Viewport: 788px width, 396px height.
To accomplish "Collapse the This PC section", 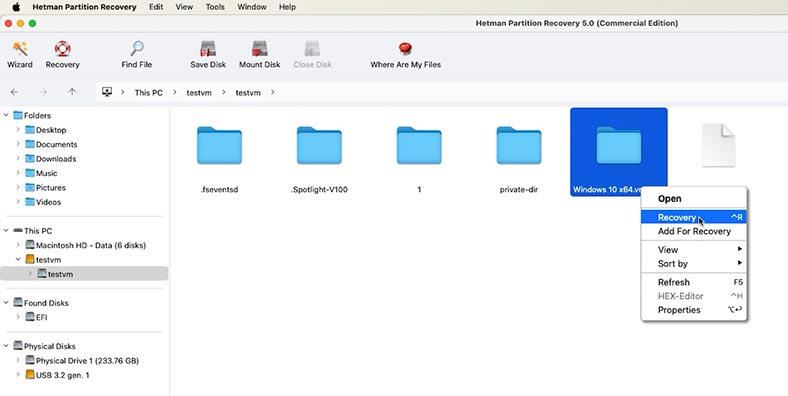I will coord(6,231).
